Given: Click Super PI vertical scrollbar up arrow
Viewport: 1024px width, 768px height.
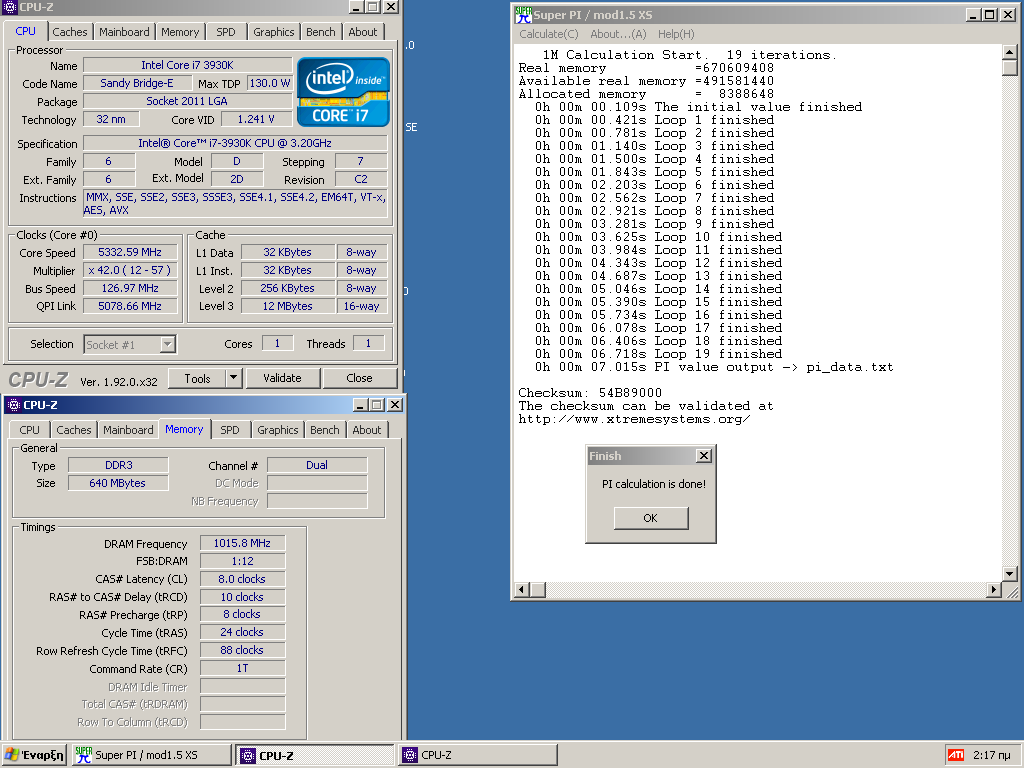Looking at the screenshot, I should (1009, 52).
